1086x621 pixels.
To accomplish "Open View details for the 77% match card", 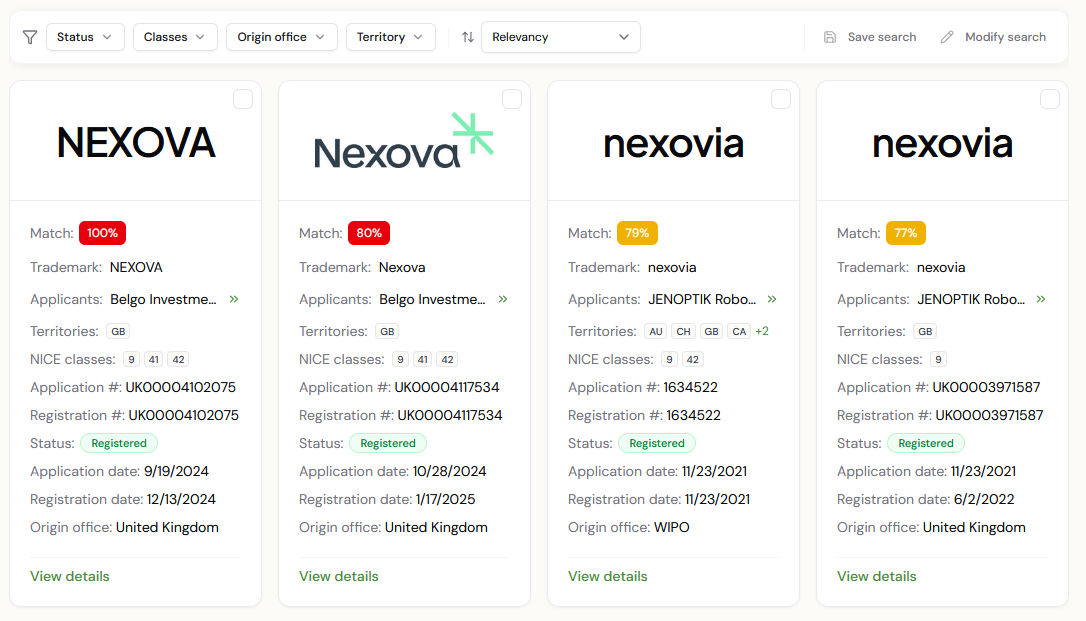I will coord(877,576).
